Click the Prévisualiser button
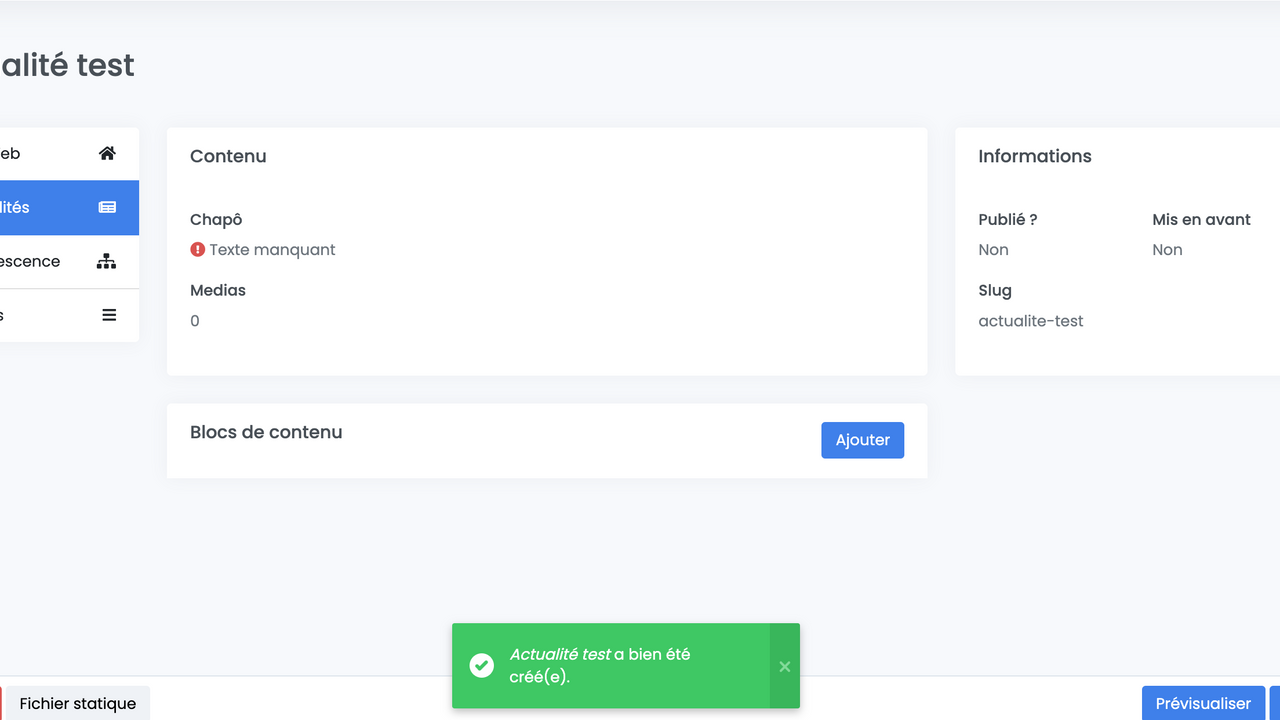The width and height of the screenshot is (1280, 720). point(1203,703)
